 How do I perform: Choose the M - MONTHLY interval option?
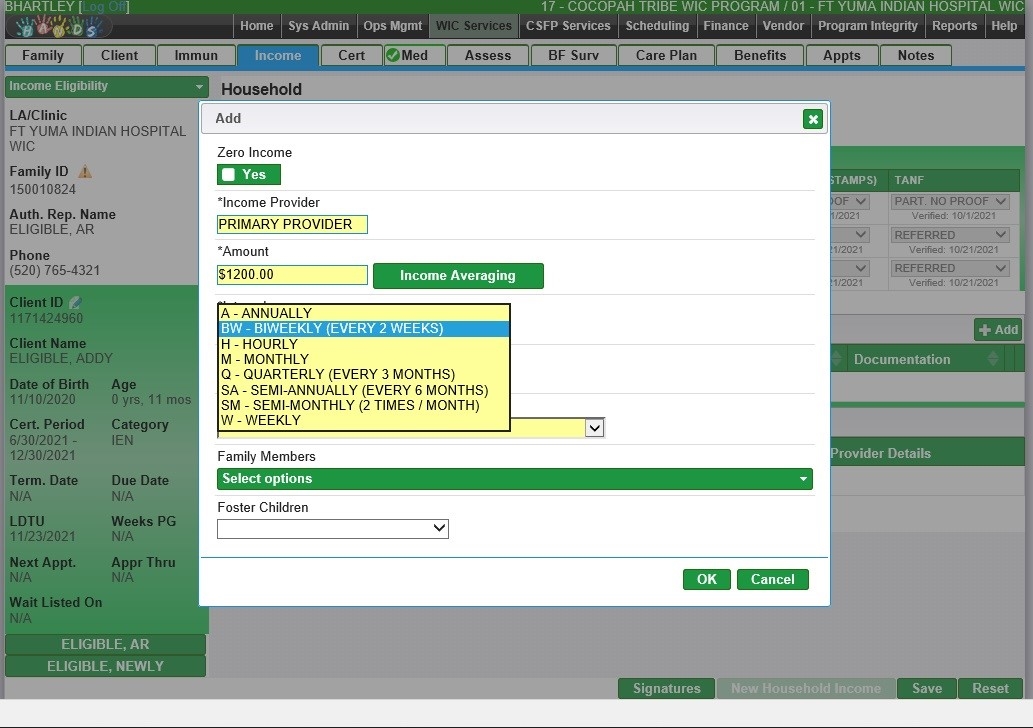363,359
